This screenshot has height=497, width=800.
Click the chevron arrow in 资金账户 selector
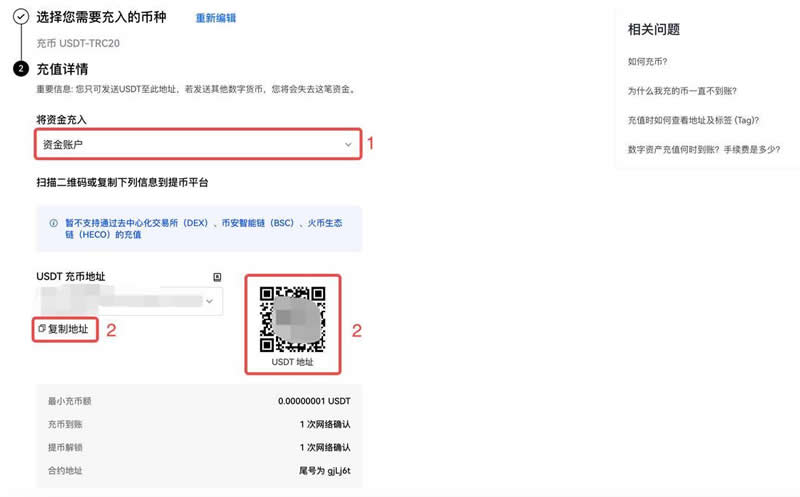(x=348, y=145)
